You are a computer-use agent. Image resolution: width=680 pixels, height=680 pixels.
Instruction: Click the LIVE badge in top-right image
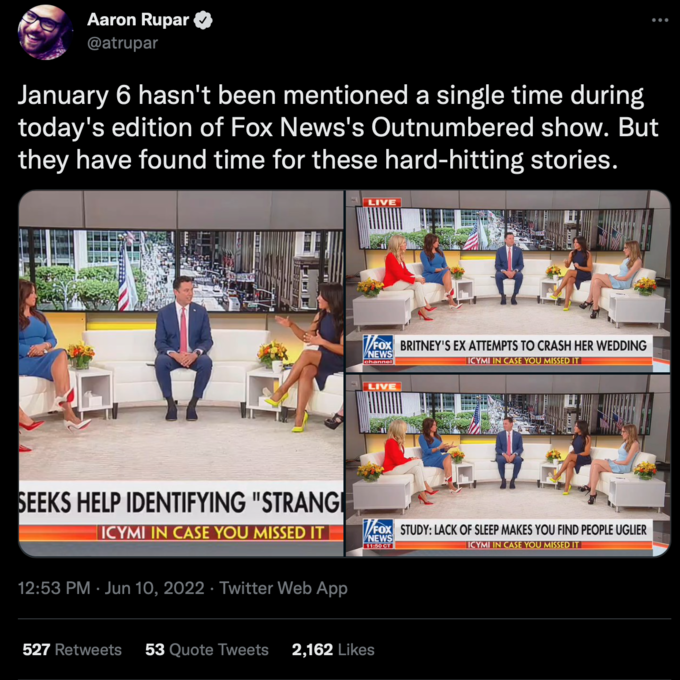point(382,203)
